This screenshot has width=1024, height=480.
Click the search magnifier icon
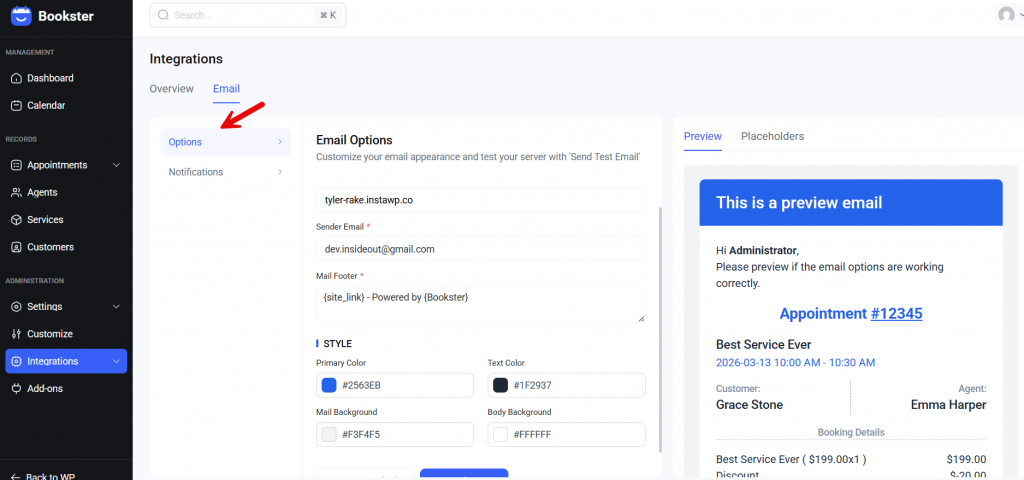click(x=163, y=15)
